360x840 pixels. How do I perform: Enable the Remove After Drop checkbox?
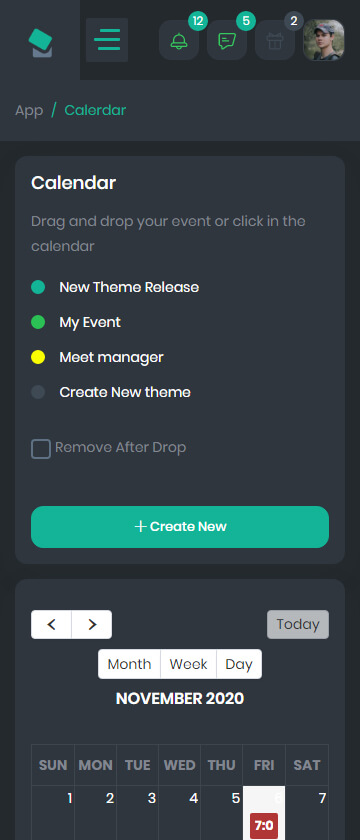[x=41, y=449]
